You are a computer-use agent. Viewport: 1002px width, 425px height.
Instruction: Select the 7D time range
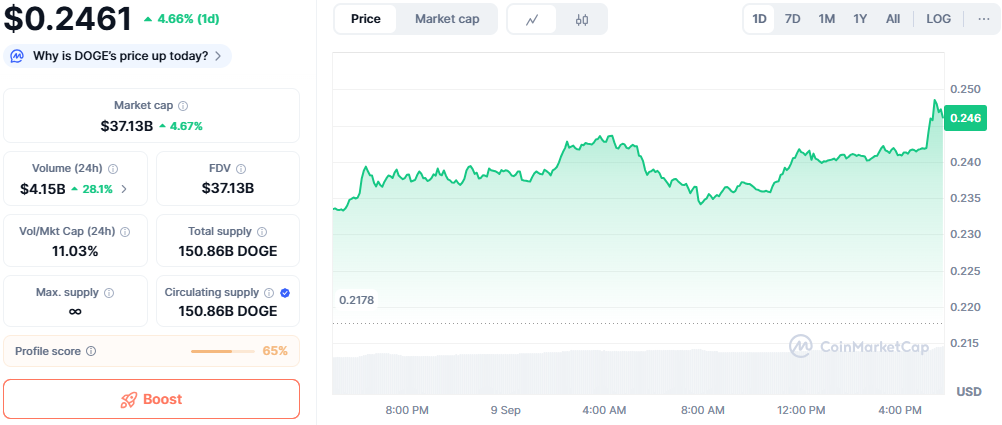(x=792, y=19)
